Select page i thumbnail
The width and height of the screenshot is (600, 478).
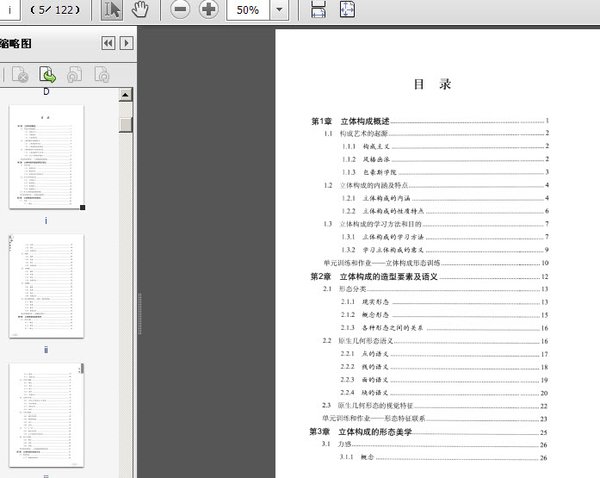[47, 158]
